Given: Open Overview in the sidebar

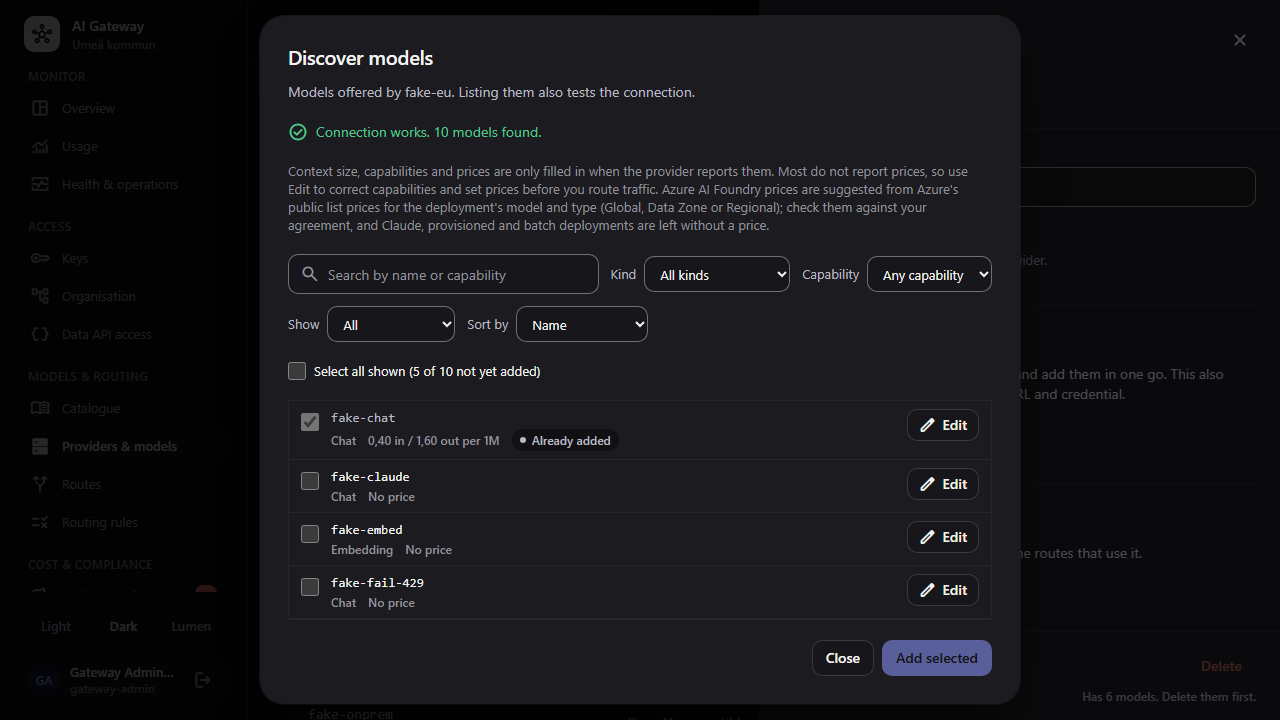Looking at the screenshot, I should coord(123,108).
